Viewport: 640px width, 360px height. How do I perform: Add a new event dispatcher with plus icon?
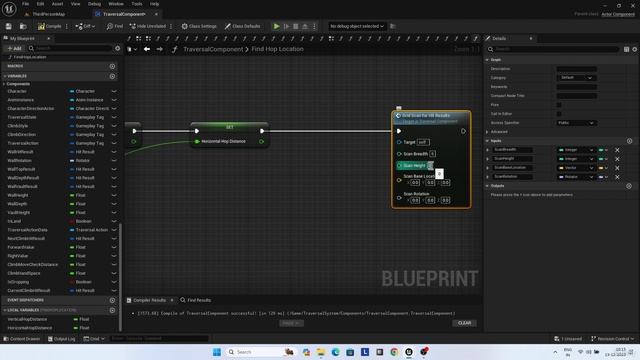coord(112,300)
